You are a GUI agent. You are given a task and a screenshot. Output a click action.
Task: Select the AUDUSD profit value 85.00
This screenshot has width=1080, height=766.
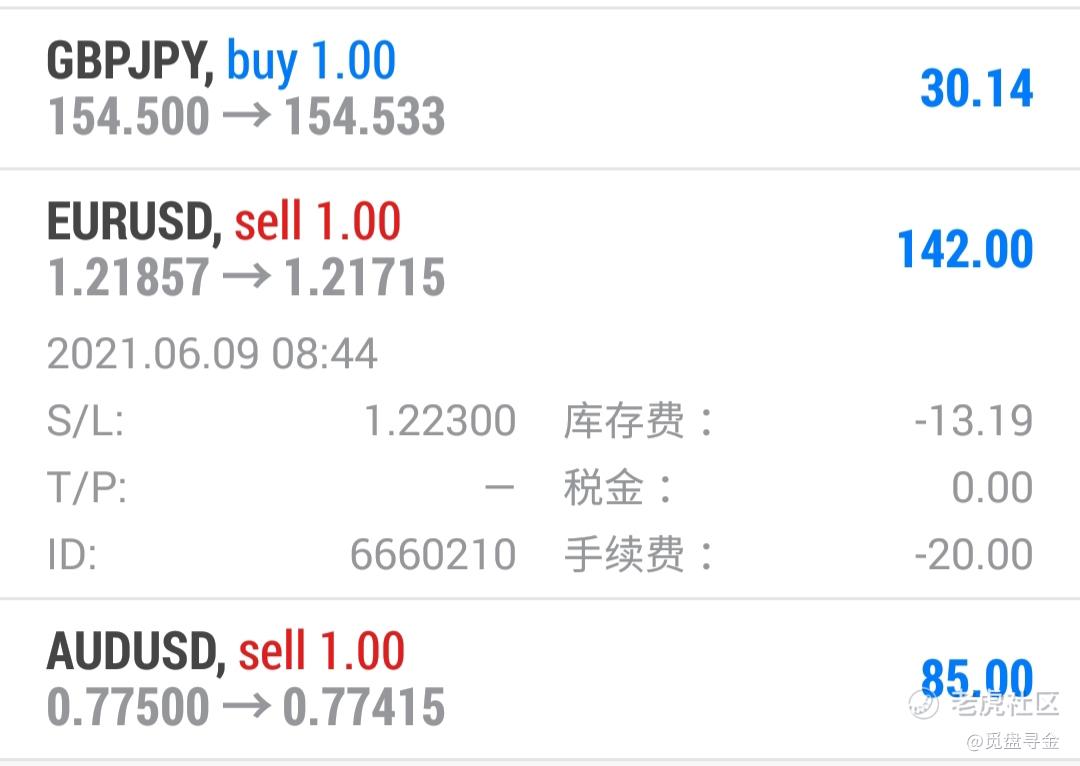point(977,679)
